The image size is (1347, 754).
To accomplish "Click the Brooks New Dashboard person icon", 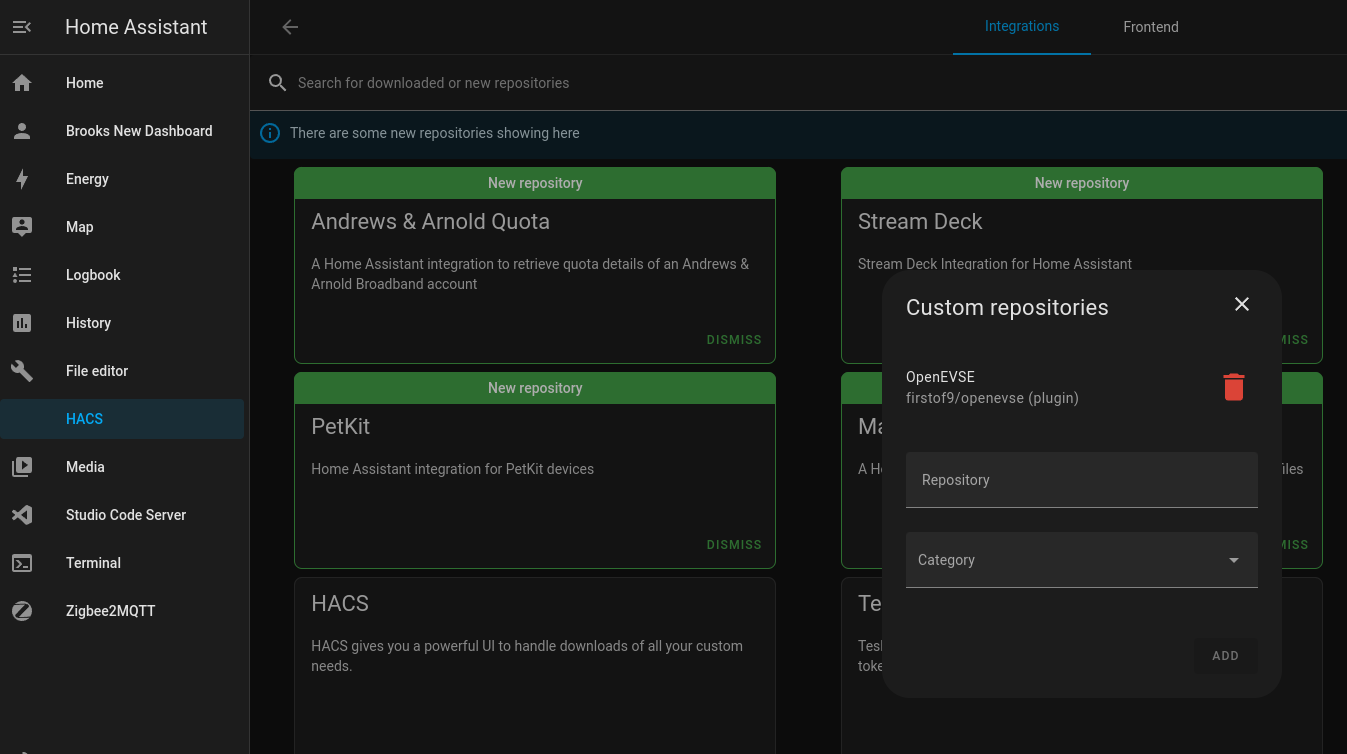I will [x=22, y=131].
